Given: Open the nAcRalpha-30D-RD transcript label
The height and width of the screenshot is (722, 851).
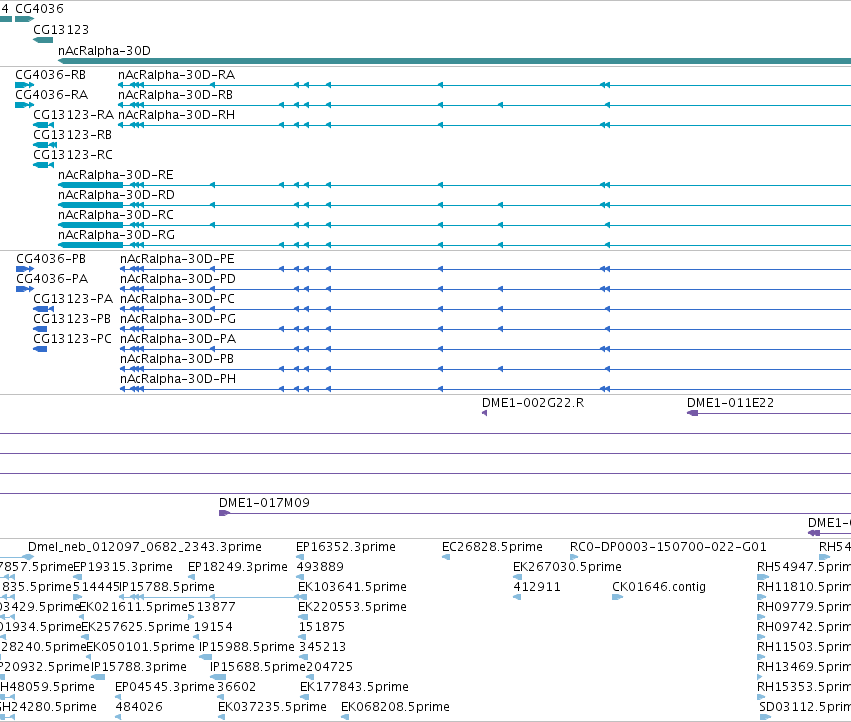Looking at the screenshot, I should pyautogui.click(x=116, y=195).
